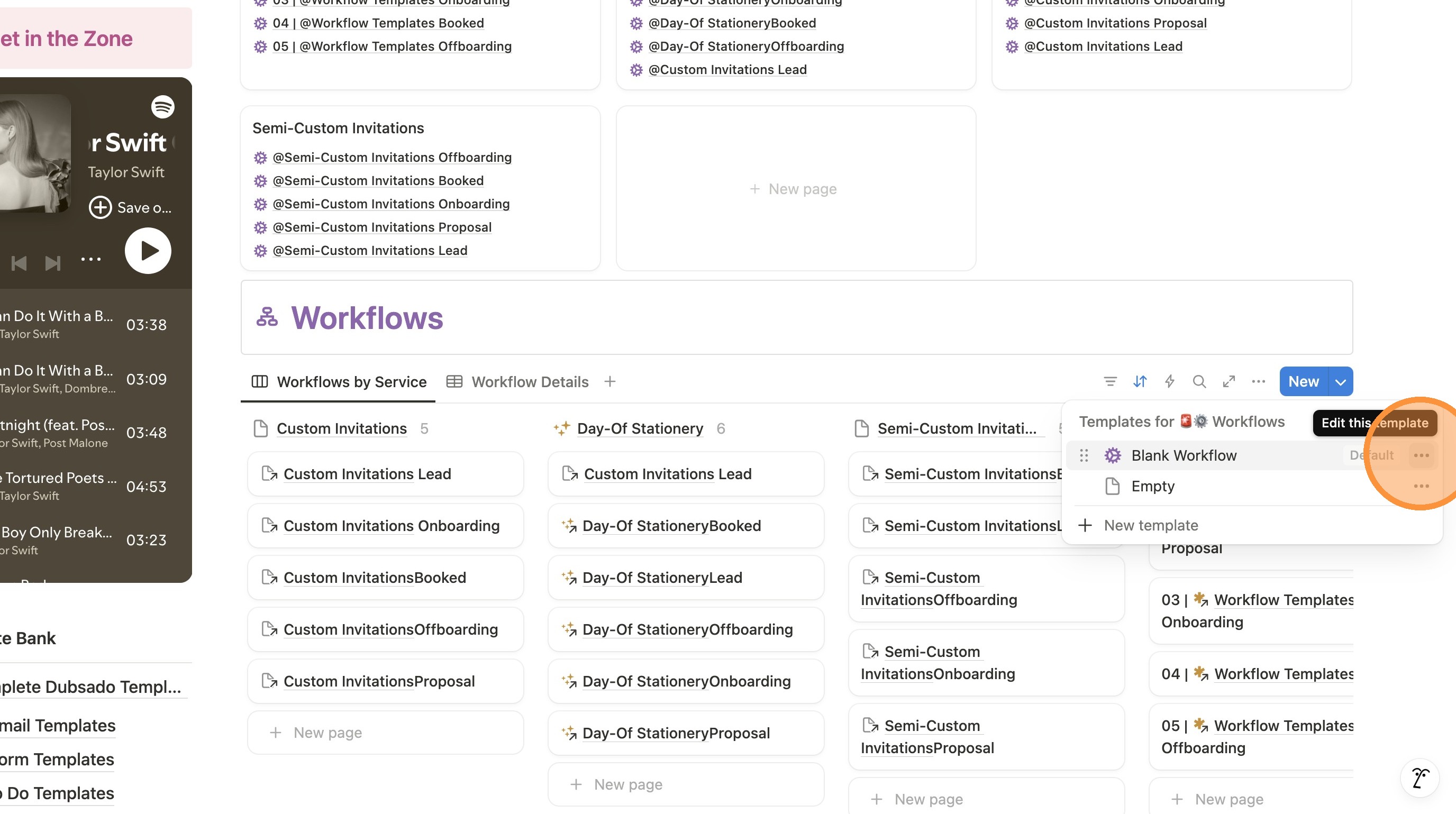Image resolution: width=1456 pixels, height=814 pixels.
Task: Open @Custom Invitations Proposal link
Action: point(1115,23)
